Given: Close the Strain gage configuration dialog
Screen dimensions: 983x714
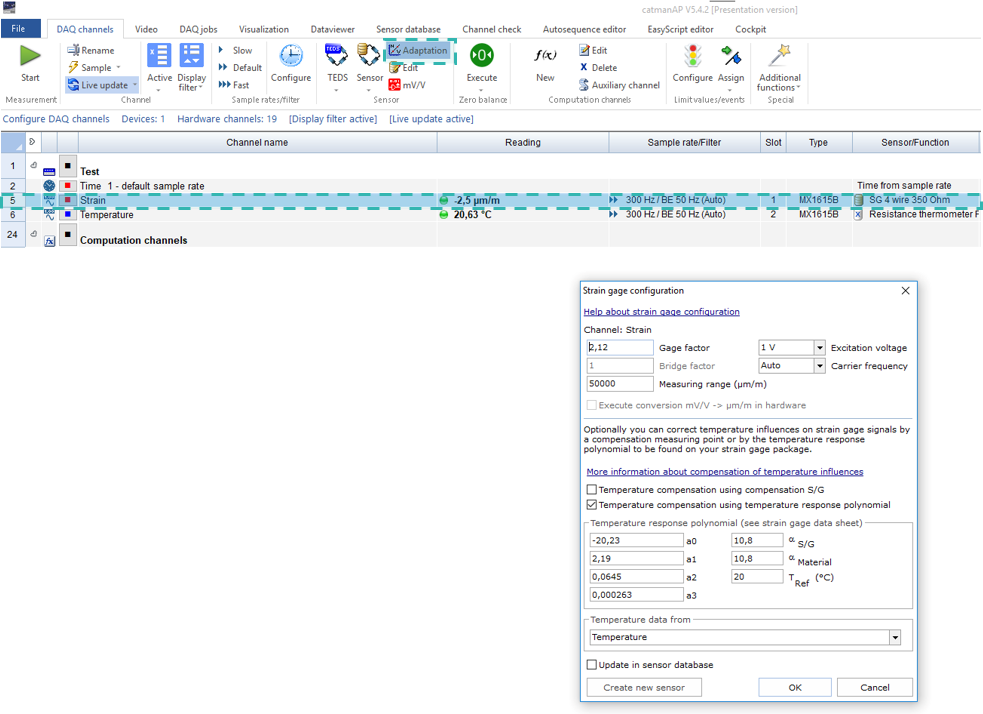Looking at the screenshot, I should point(905,291).
